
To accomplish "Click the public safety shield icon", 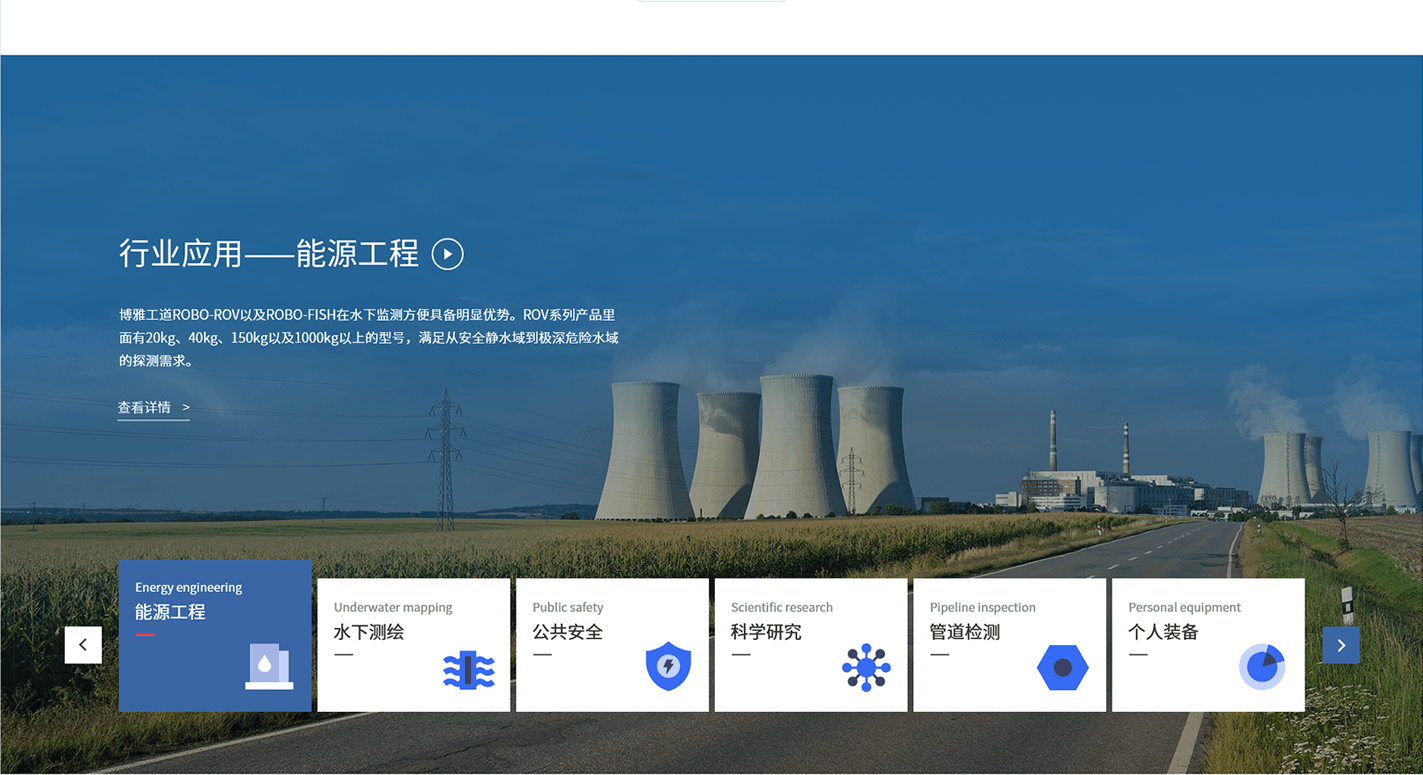I will tap(668, 666).
